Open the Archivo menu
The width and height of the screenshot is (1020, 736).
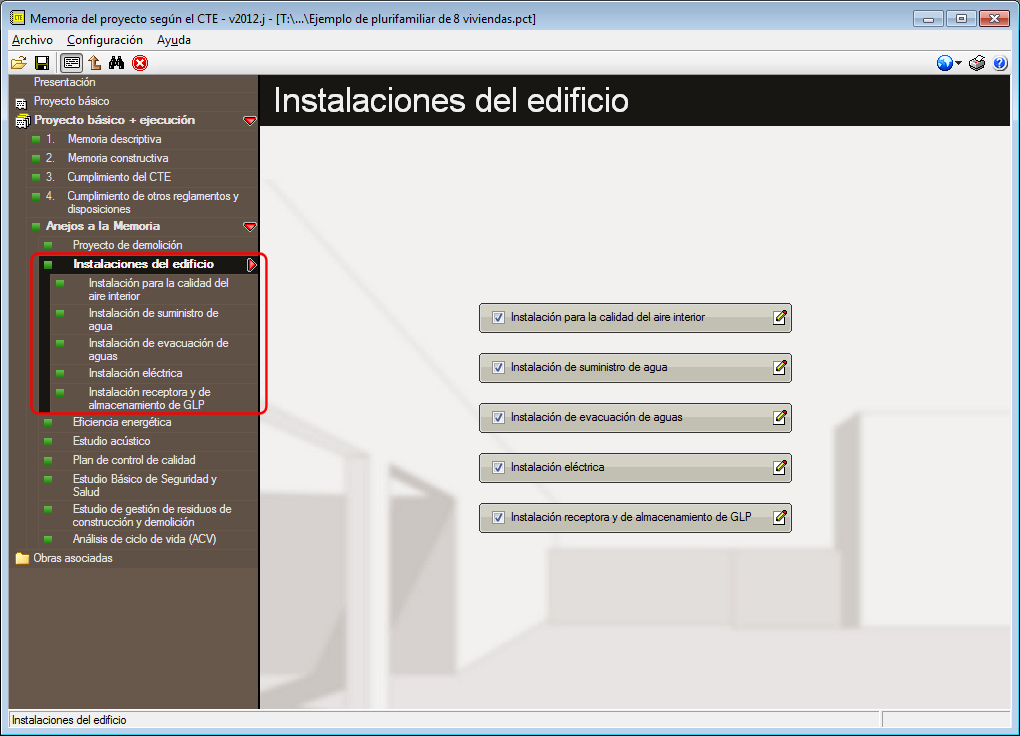point(32,40)
